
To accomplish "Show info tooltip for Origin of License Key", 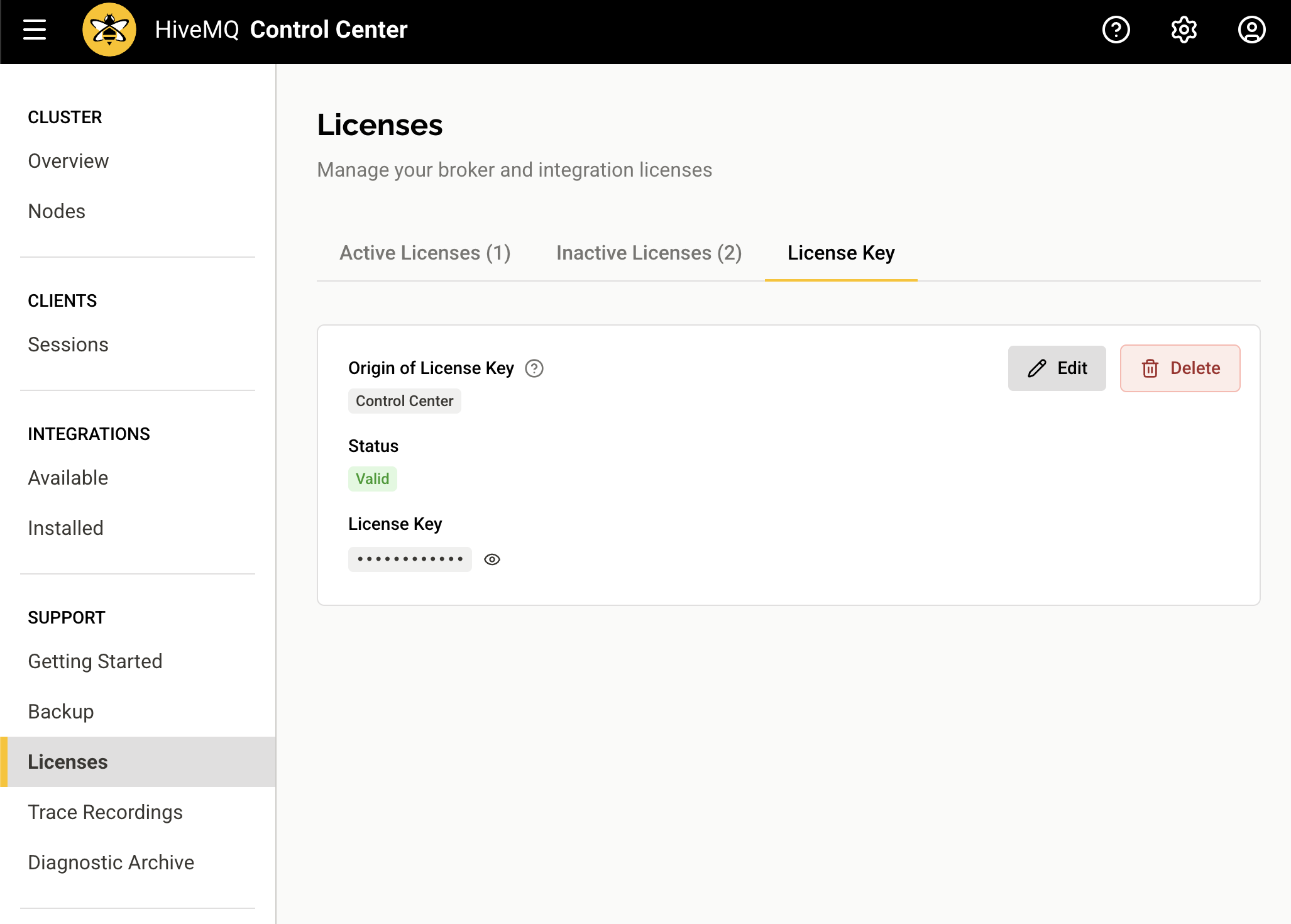I will [534, 368].
